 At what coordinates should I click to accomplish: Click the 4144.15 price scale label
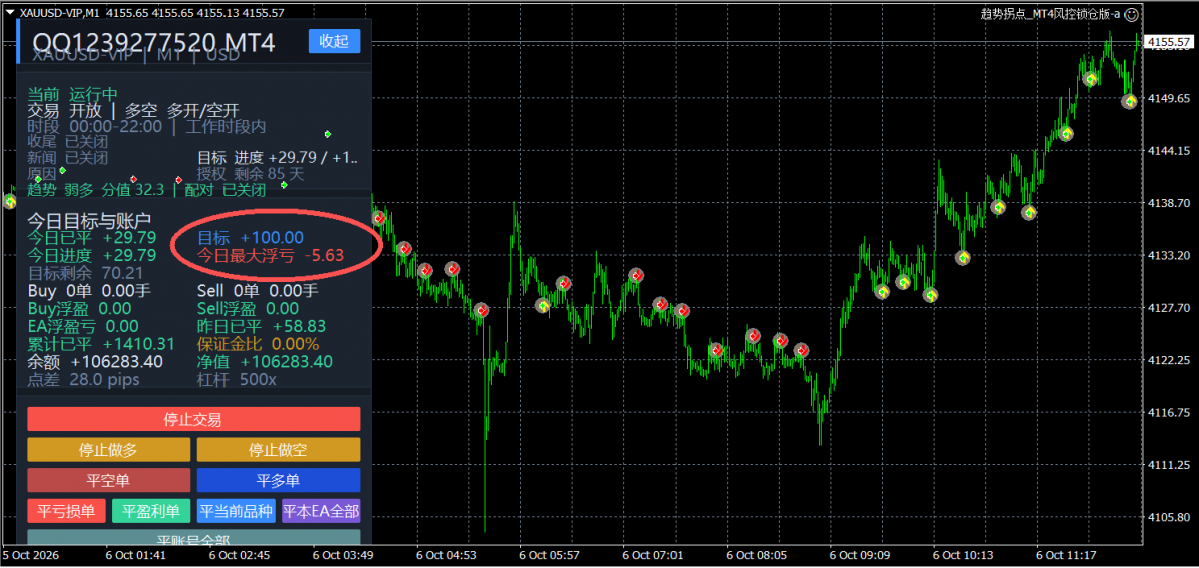1167,151
